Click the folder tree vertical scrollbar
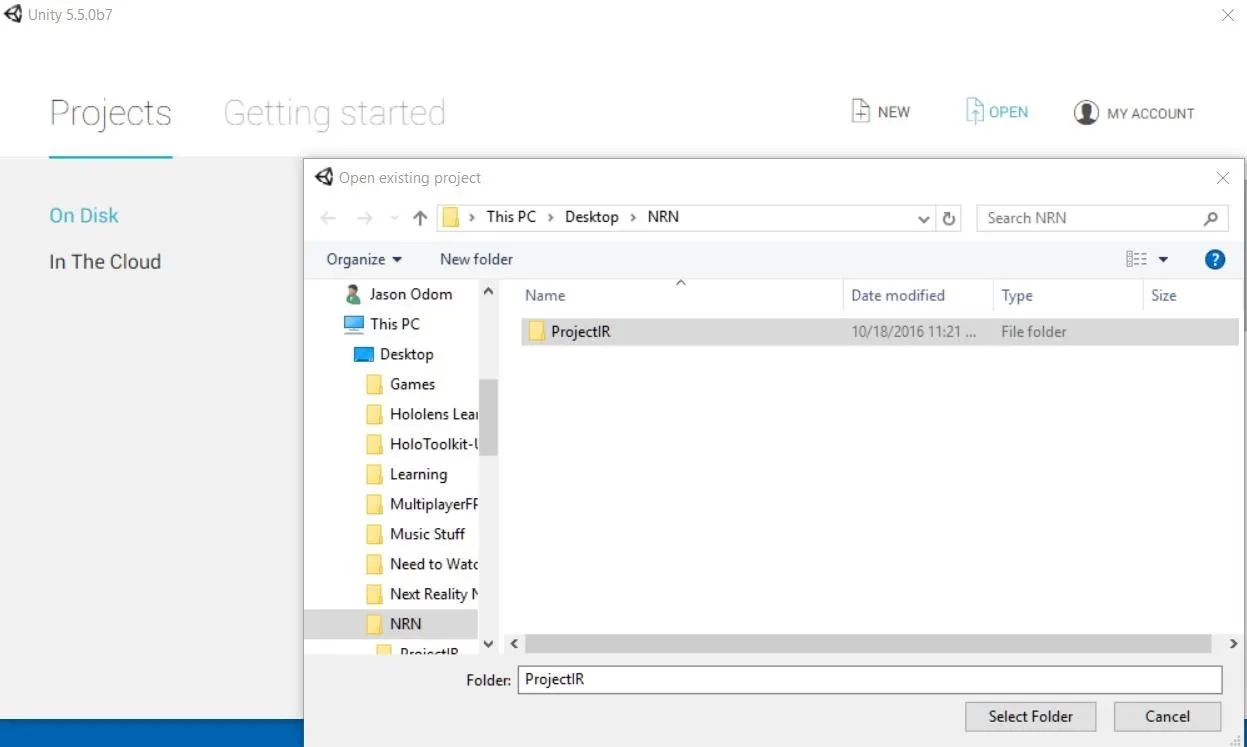The width and height of the screenshot is (1247, 747). (489, 417)
